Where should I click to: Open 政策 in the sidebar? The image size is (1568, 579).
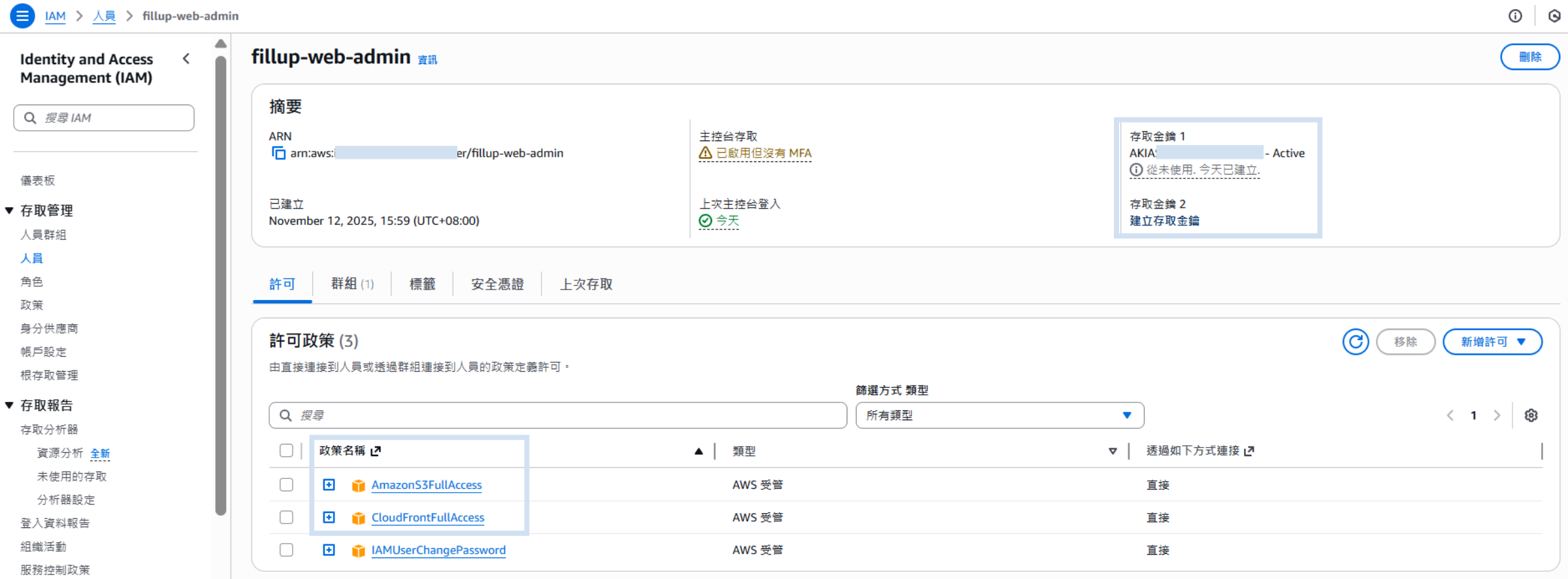coord(31,305)
